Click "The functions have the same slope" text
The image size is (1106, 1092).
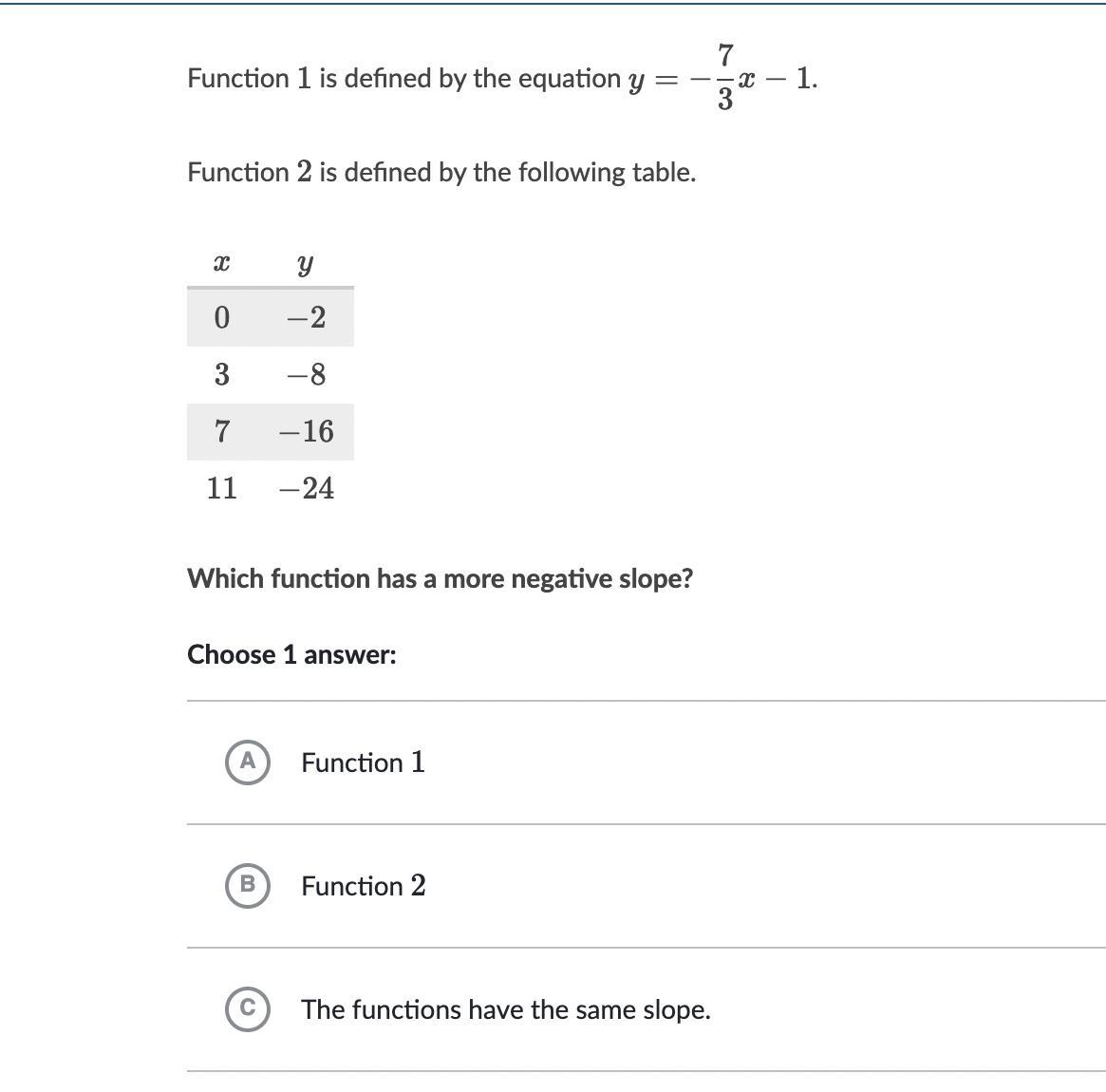505,1009
